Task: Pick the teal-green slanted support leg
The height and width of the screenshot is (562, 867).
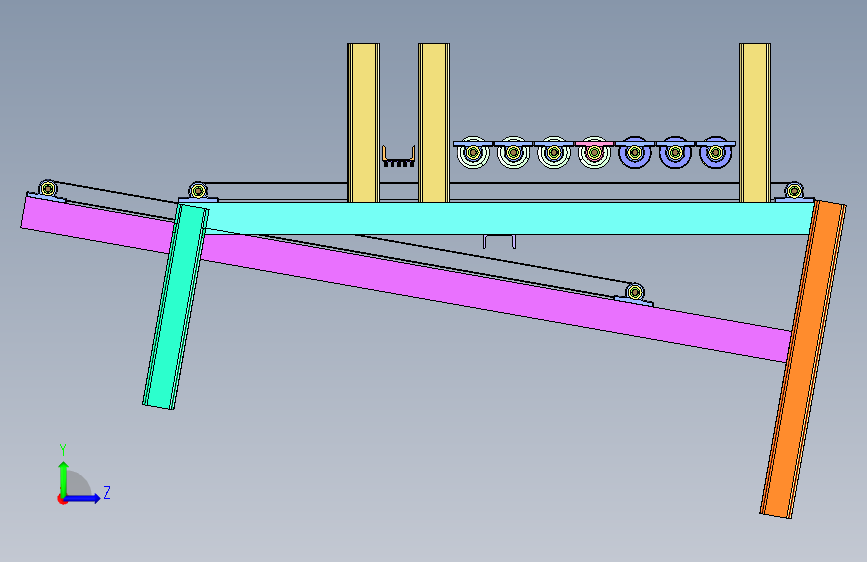Action: click(x=176, y=307)
